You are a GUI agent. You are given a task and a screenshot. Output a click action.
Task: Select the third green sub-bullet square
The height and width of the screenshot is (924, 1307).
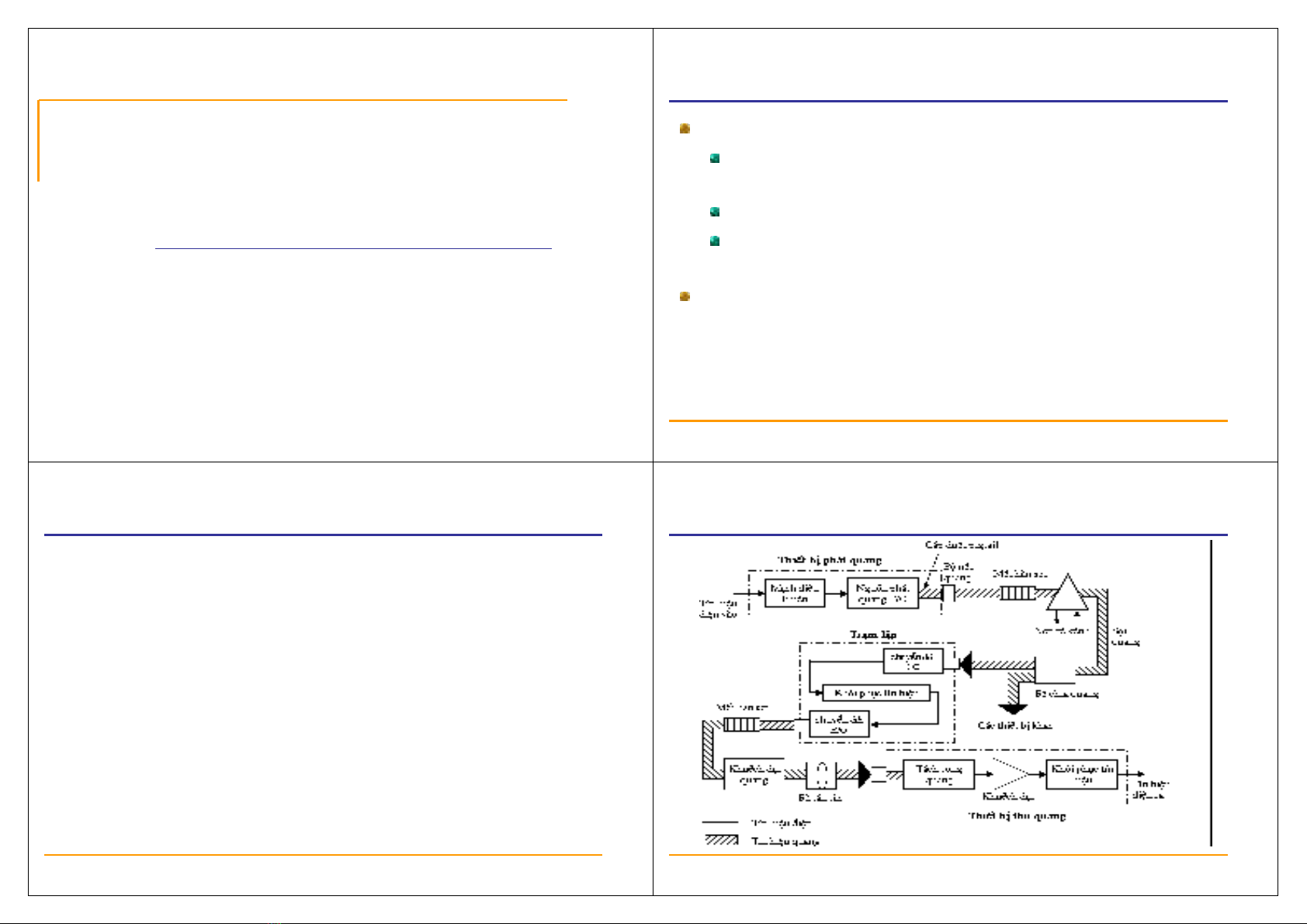pos(715,241)
